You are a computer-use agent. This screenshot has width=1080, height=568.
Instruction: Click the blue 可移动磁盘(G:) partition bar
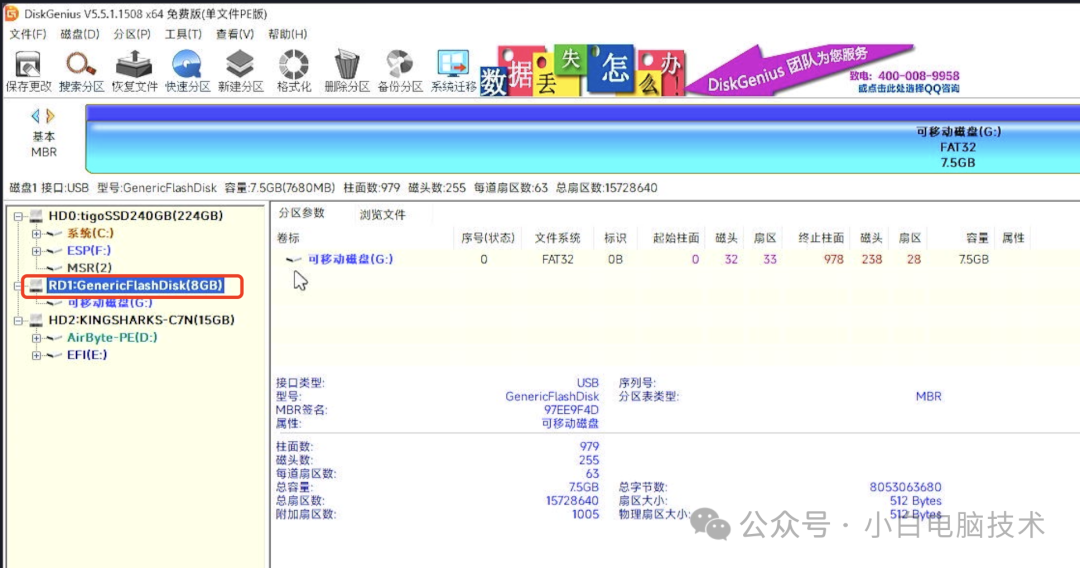click(583, 138)
